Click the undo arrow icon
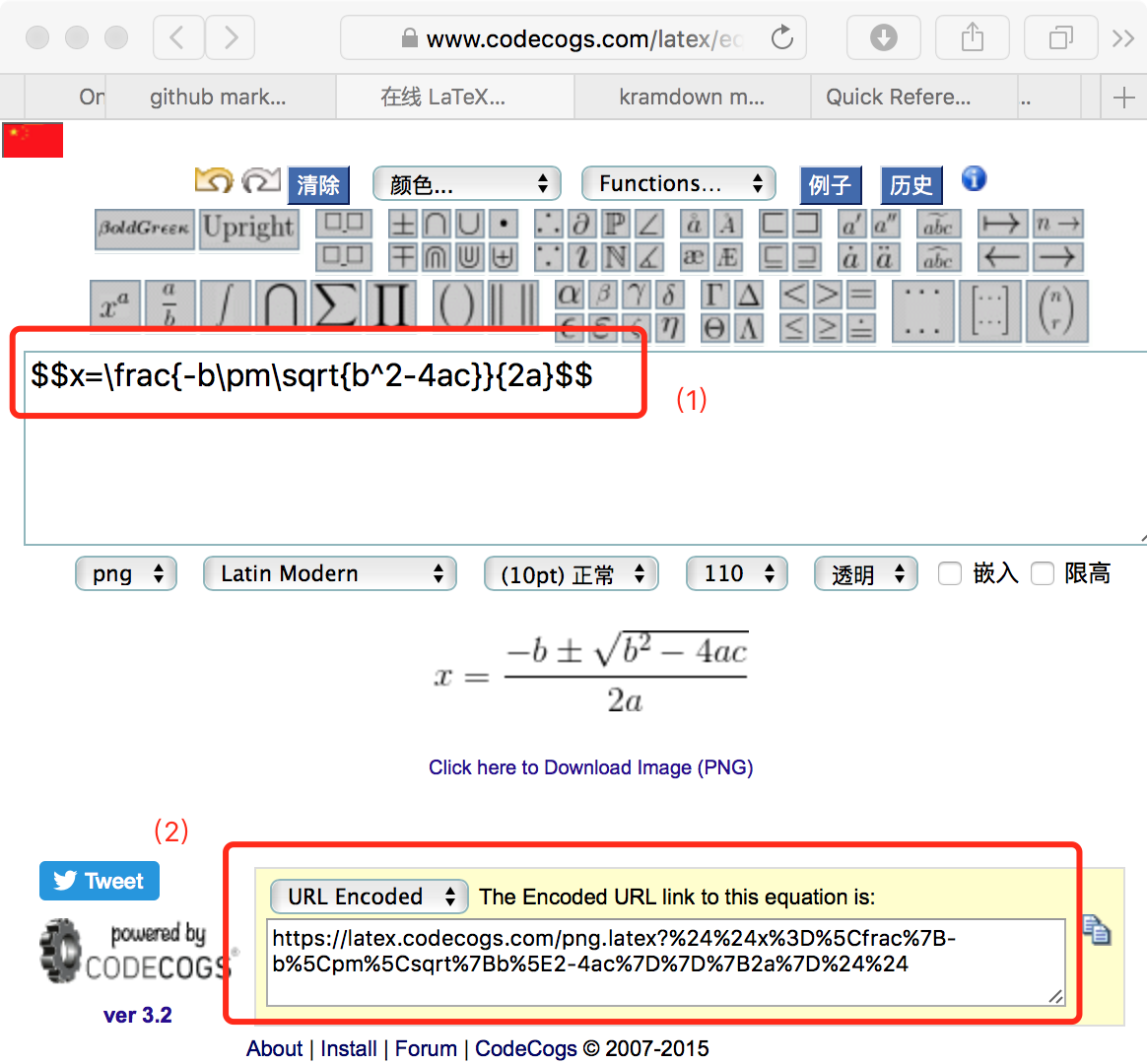The height and width of the screenshot is (1064, 1147). coord(214,183)
